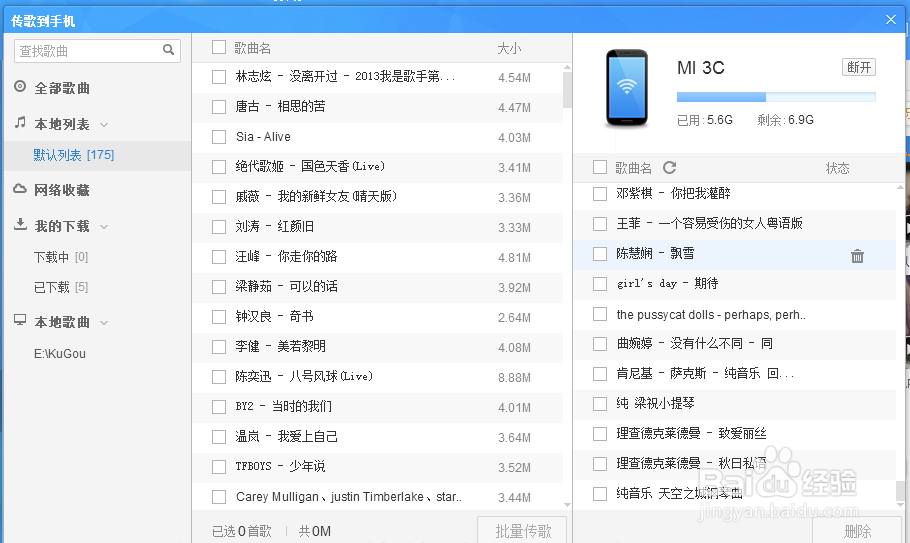Select phone song 纯 梁祝小提琴
The height and width of the screenshot is (543, 910).
[735, 404]
